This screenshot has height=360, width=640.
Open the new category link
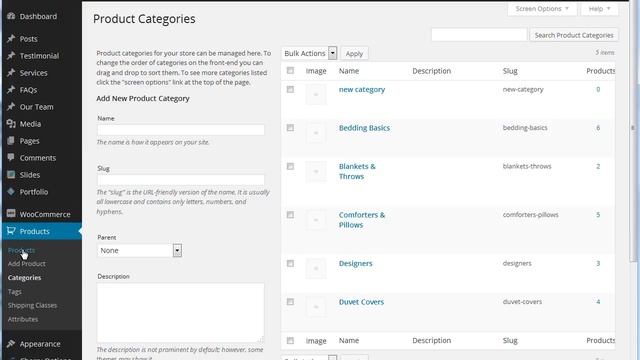362,89
